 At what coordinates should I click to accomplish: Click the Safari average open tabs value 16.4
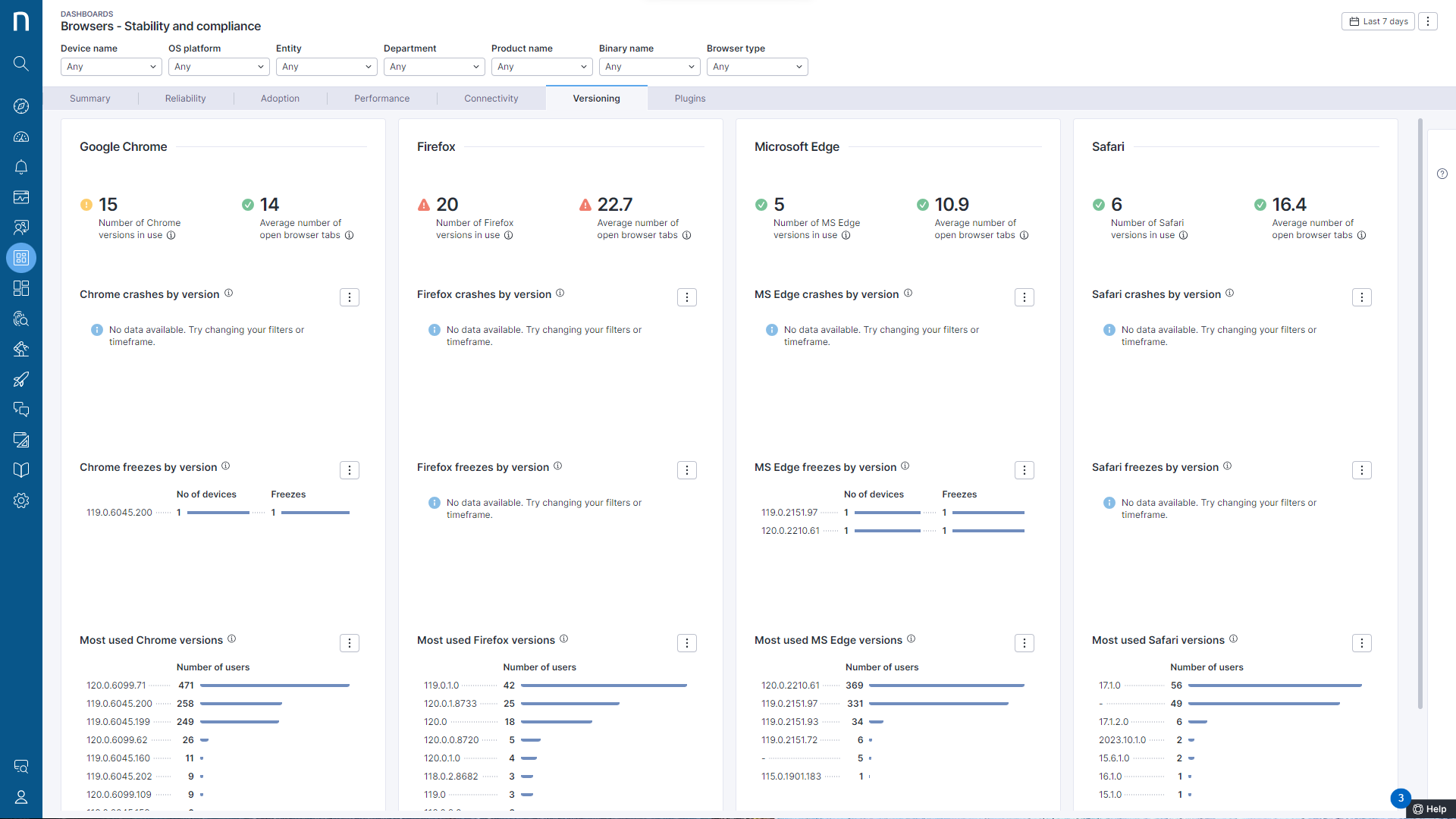1289,205
